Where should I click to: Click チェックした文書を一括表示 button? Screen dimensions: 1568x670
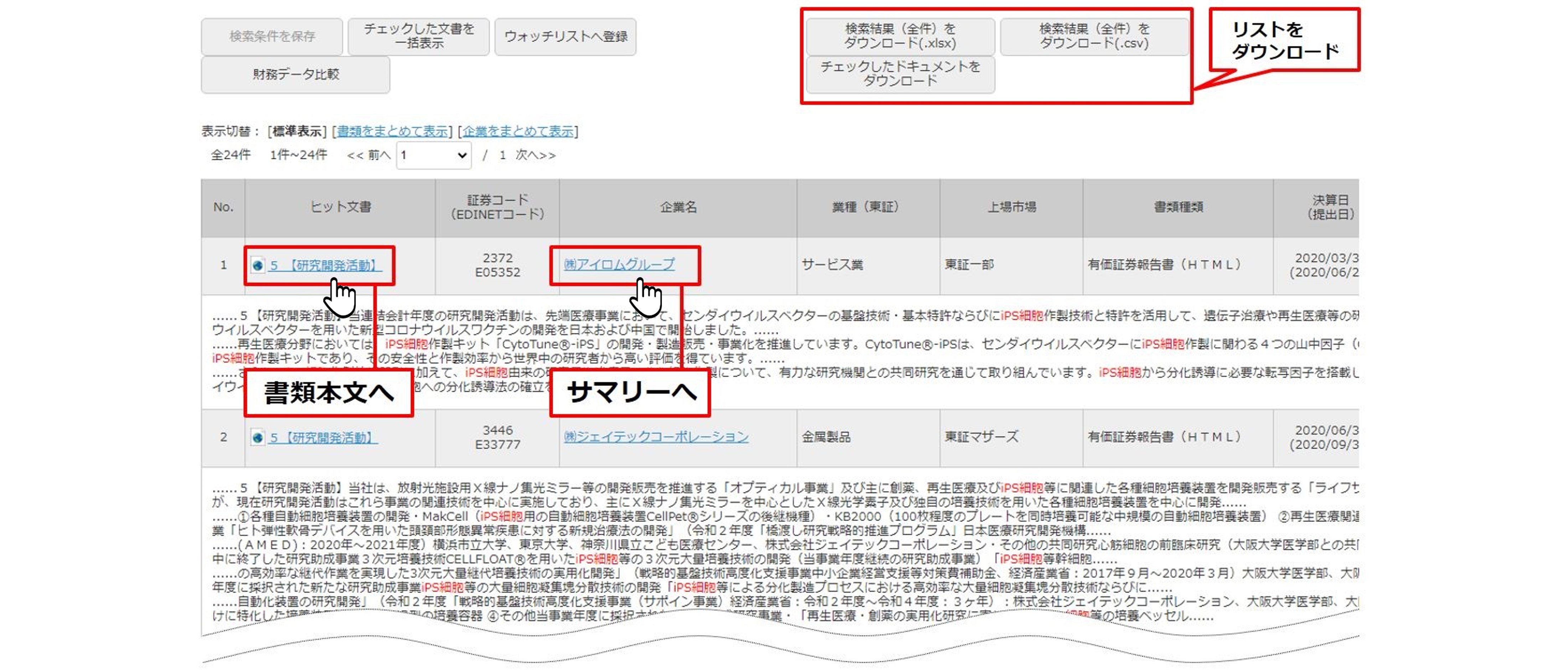point(418,37)
